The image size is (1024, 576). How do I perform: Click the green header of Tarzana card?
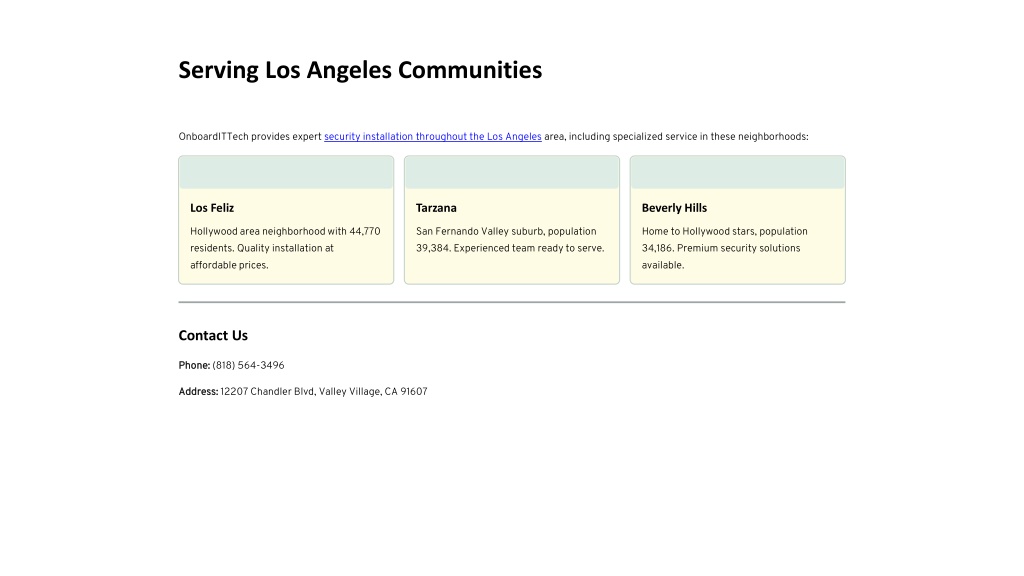(512, 172)
